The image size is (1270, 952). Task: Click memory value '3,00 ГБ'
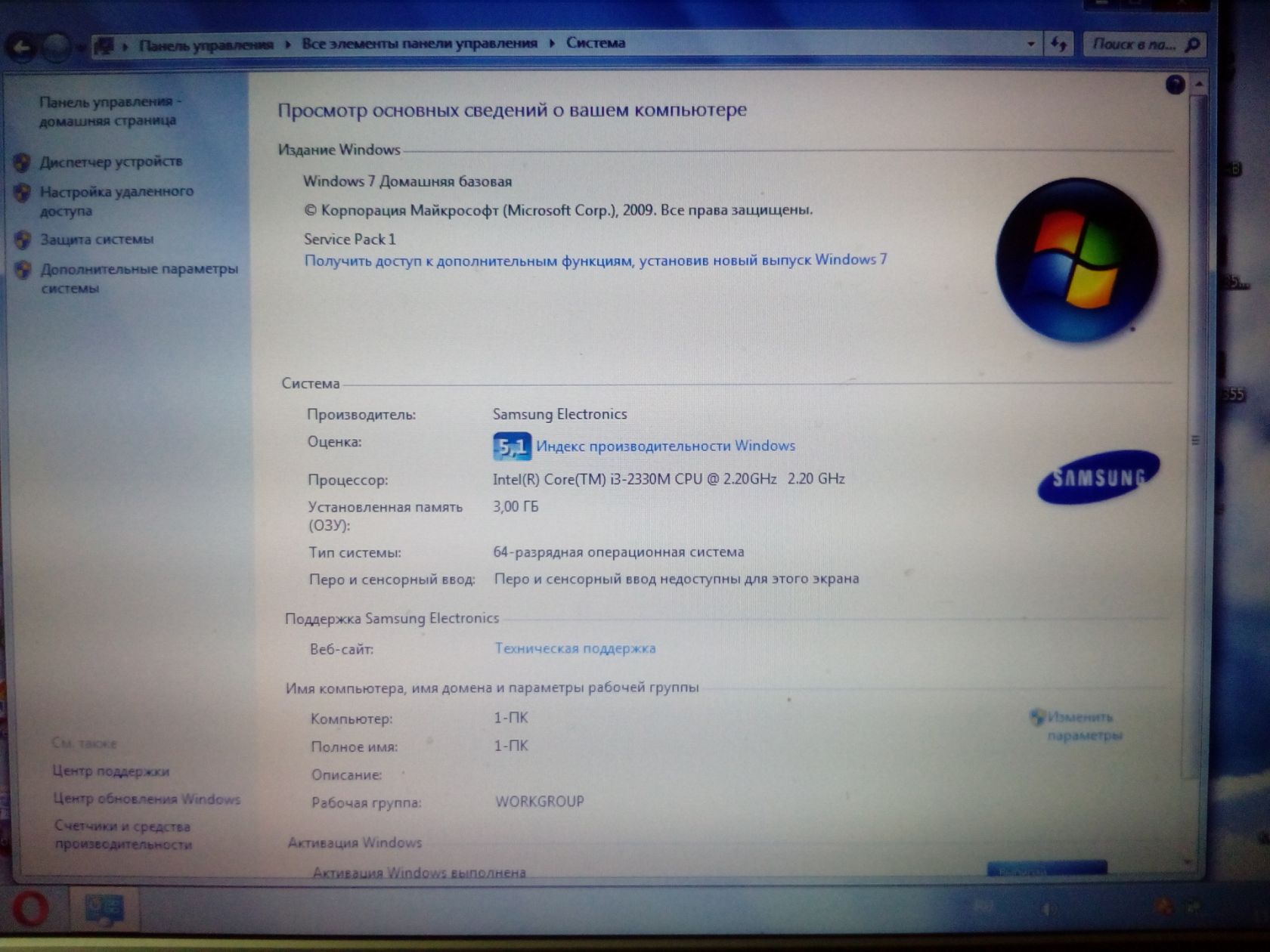tap(516, 507)
